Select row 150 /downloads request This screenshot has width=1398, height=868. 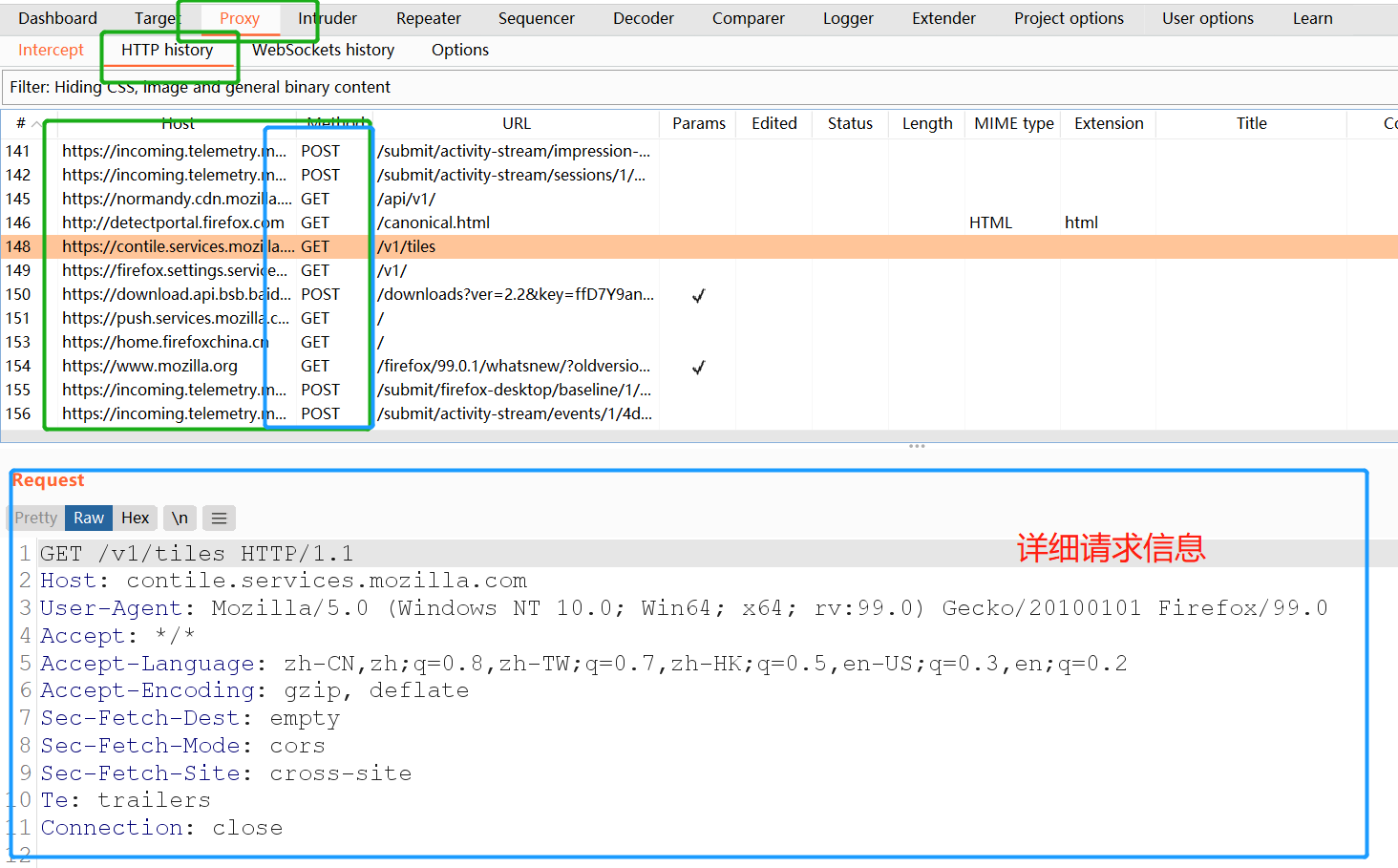click(699, 294)
